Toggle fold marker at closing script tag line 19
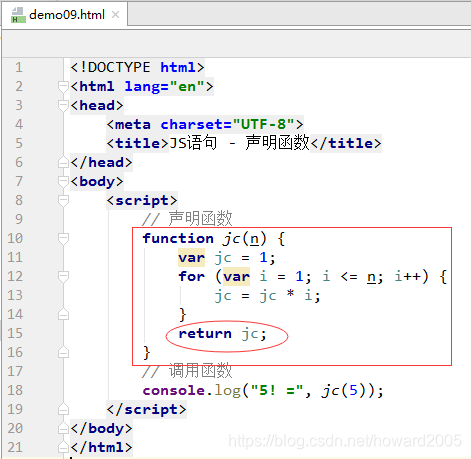 [63, 410]
